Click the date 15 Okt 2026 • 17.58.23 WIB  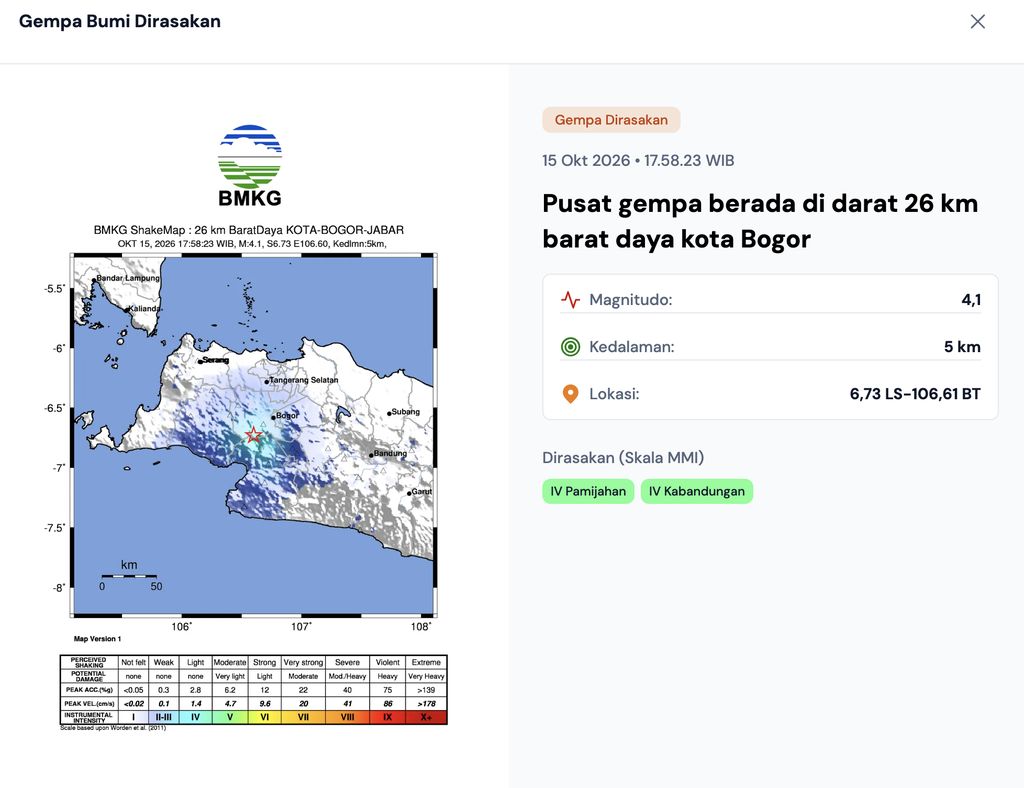pyautogui.click(x=638, y=161)
